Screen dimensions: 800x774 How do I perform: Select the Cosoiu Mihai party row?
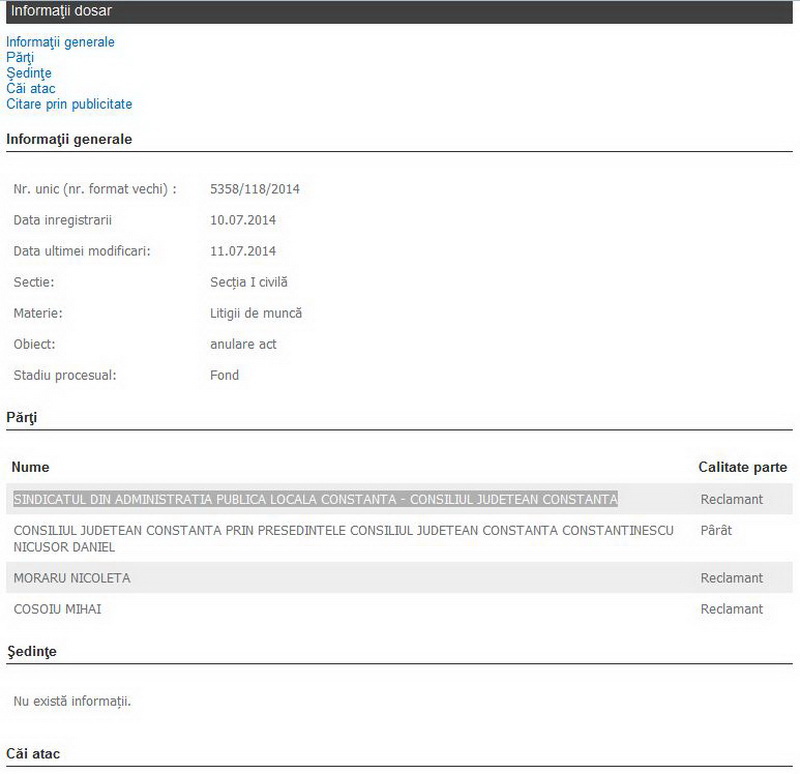(57, 609)
